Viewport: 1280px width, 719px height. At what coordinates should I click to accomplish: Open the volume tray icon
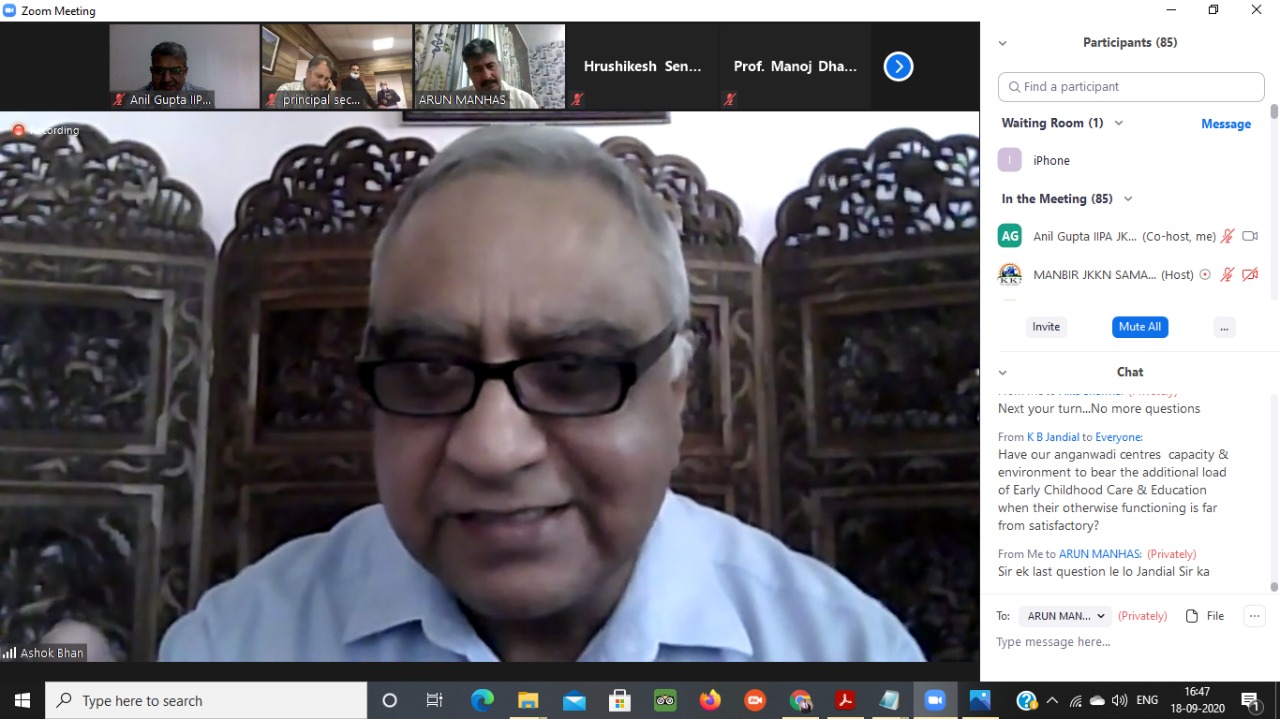tap(1120, 701)
